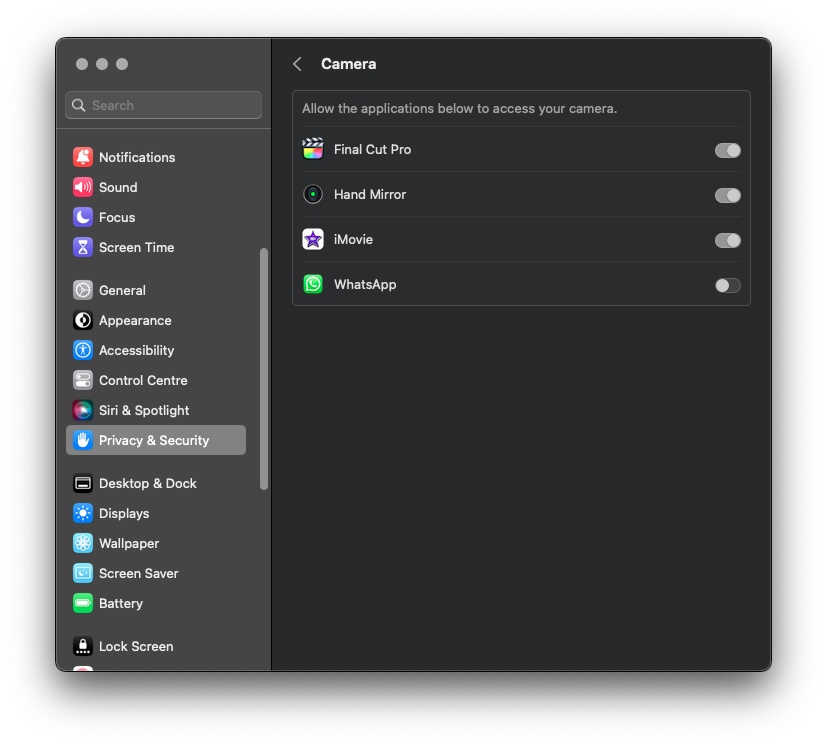Image resolution: width=827 pixels, height=745 pixels.
Task: Click the Displays sun icon
Action: pyautogui.click(x=83, y=513)
